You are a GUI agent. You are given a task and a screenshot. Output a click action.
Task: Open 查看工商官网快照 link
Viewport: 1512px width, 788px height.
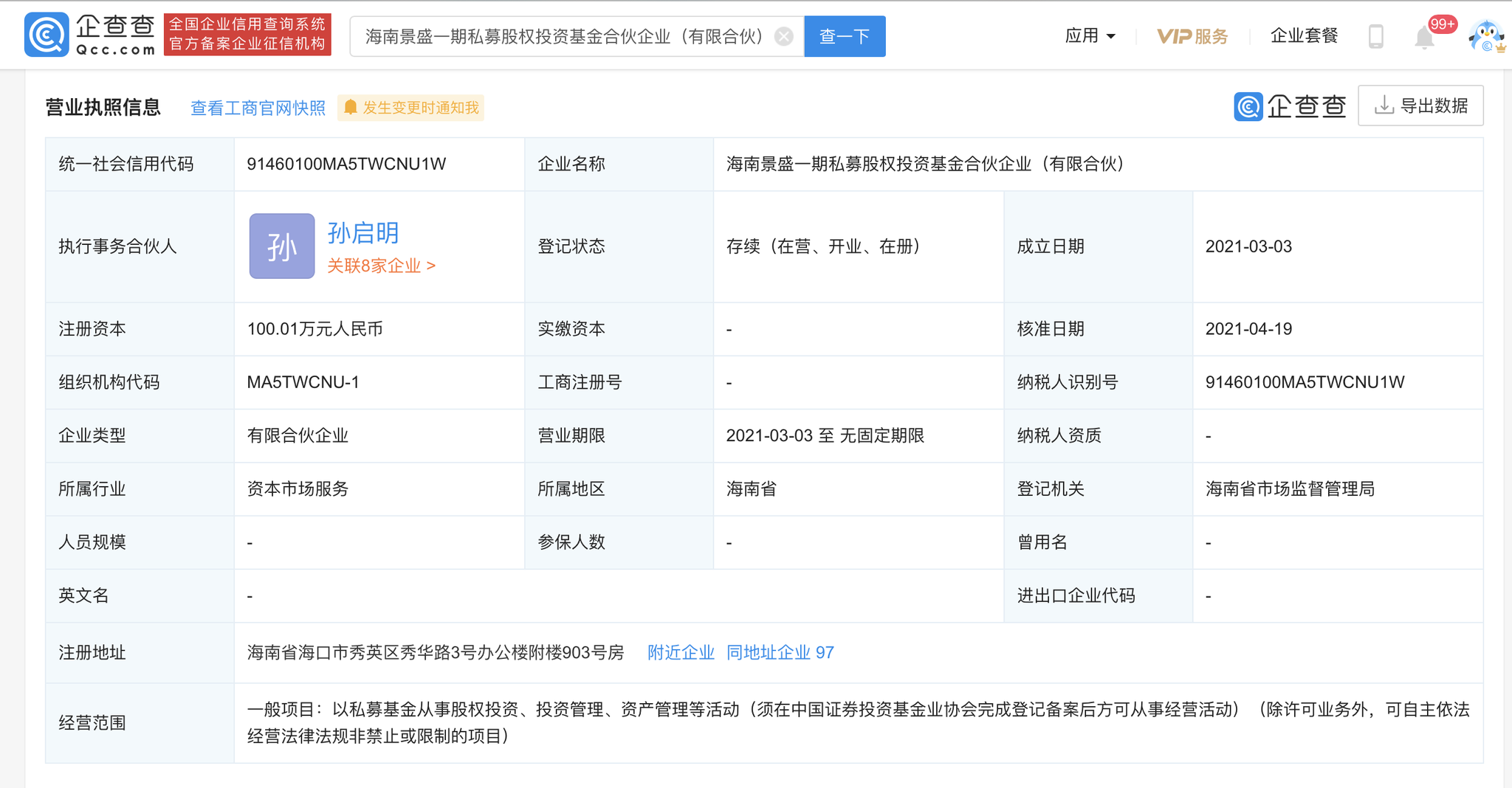pos(258,108)
